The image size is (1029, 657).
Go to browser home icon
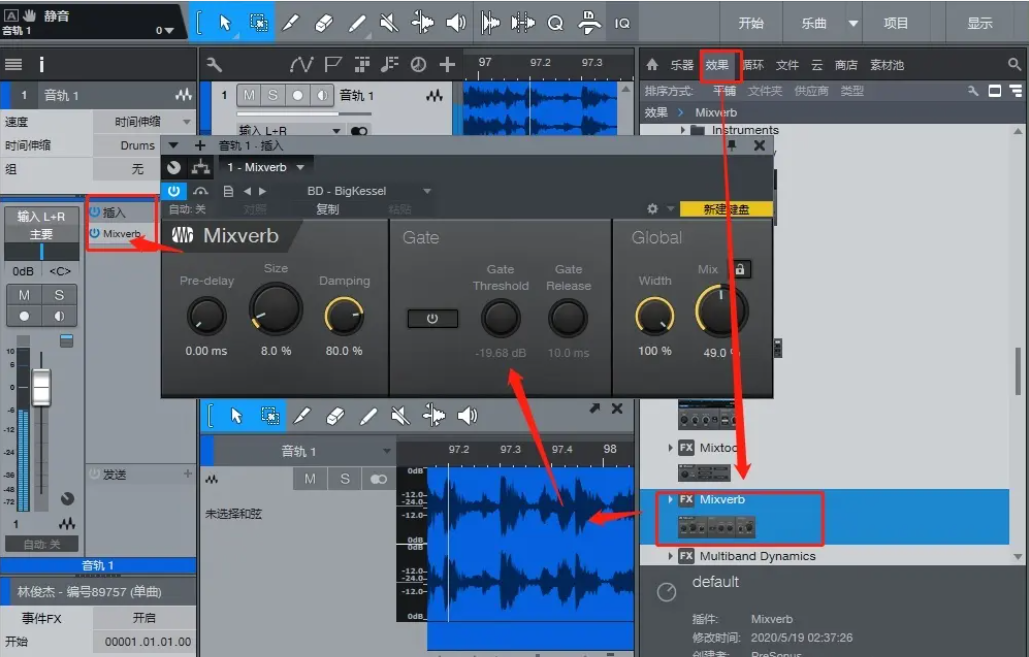click(x=652, y=64)
